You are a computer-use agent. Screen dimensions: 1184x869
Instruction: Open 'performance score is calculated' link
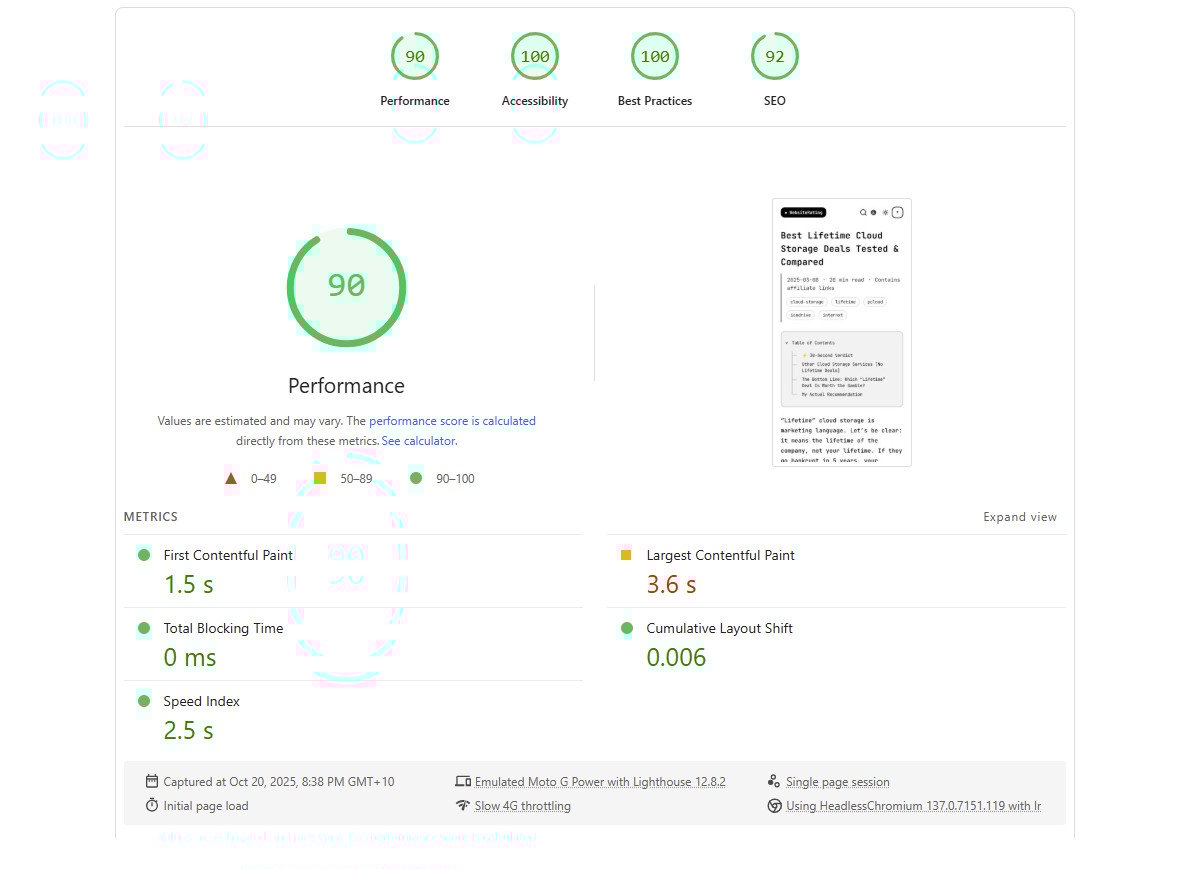452,421
